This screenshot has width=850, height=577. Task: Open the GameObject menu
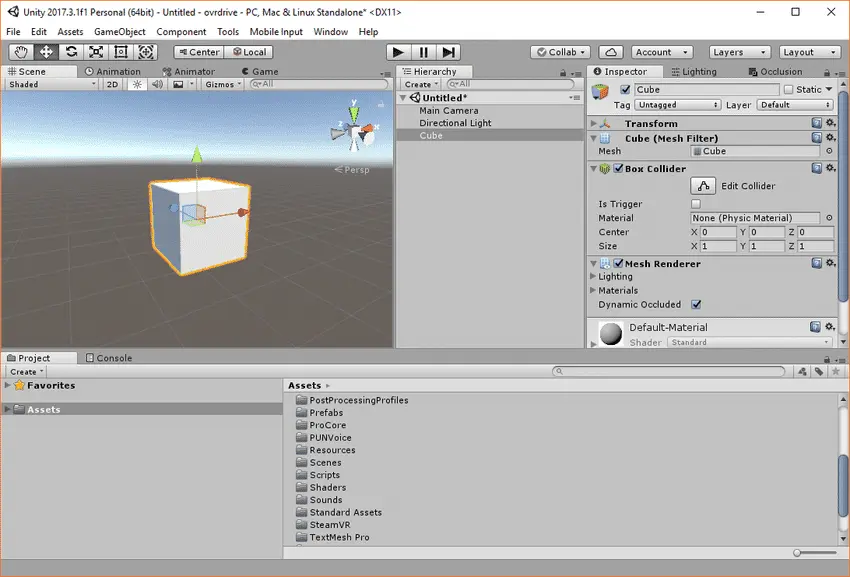tap(119, 31)
